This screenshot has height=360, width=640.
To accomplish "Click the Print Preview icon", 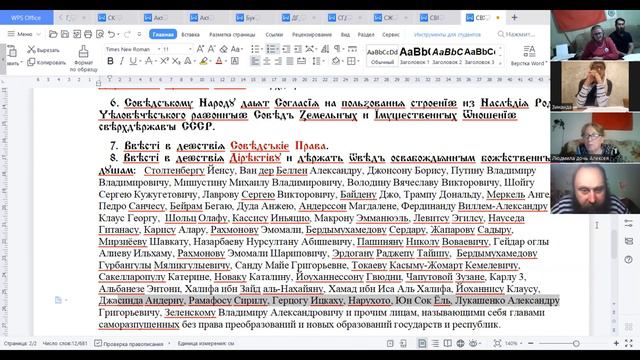I will 100,34.
